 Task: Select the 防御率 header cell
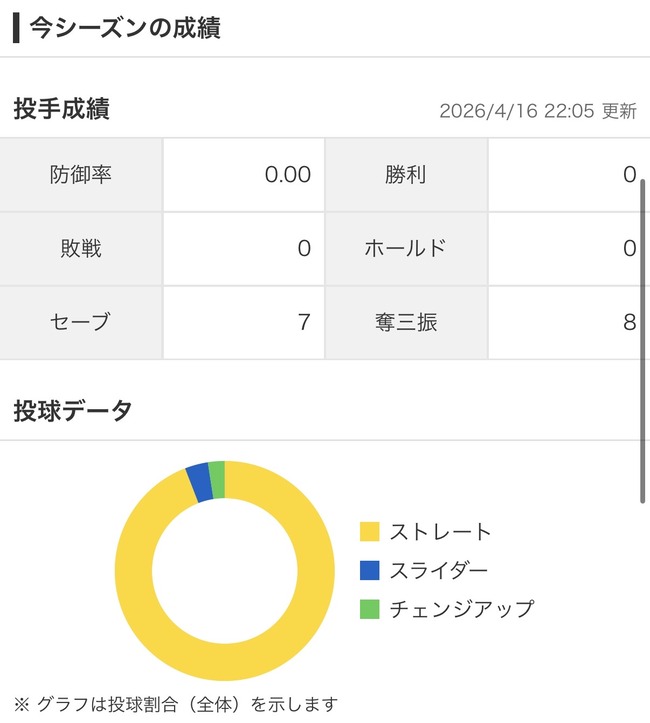pyautogui.click(x=81, y=175)
